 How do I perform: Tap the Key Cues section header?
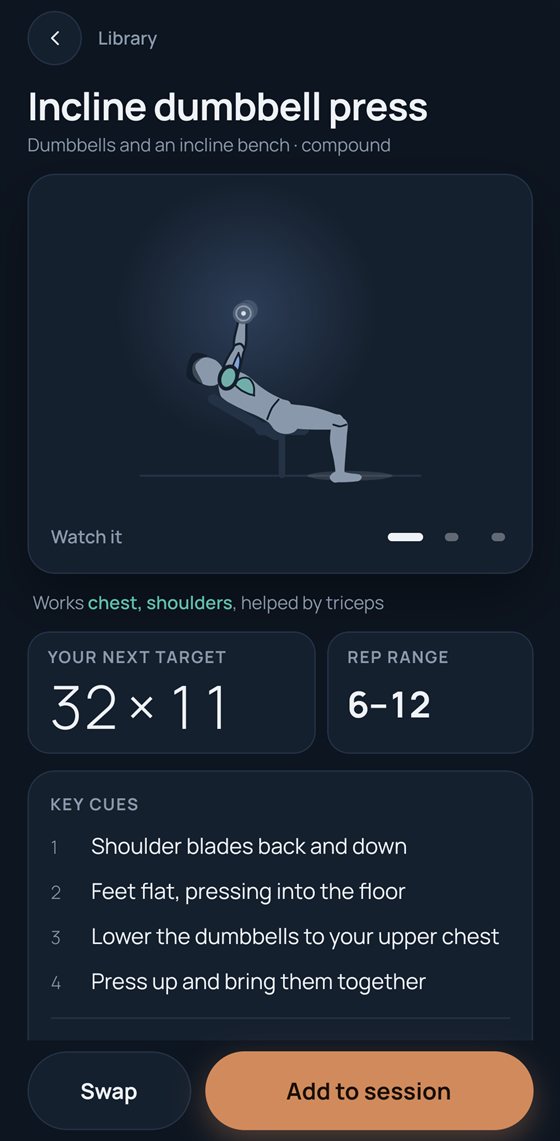tap(95, 804)
